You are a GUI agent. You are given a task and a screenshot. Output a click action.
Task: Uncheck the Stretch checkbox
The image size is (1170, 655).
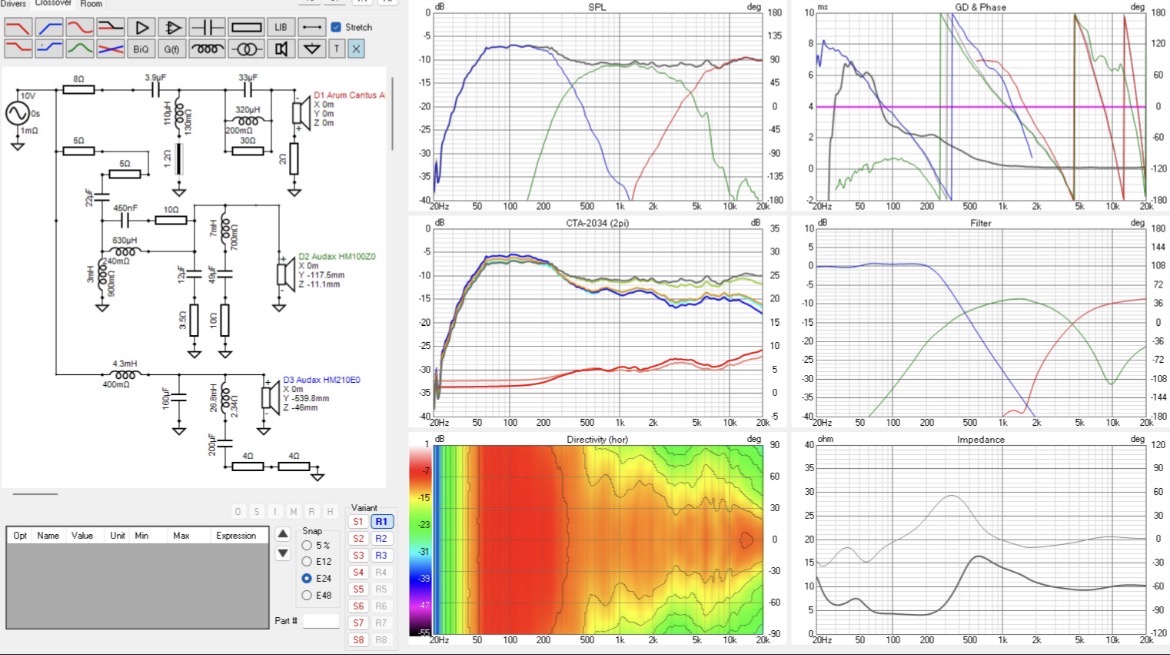pos(336,27)
